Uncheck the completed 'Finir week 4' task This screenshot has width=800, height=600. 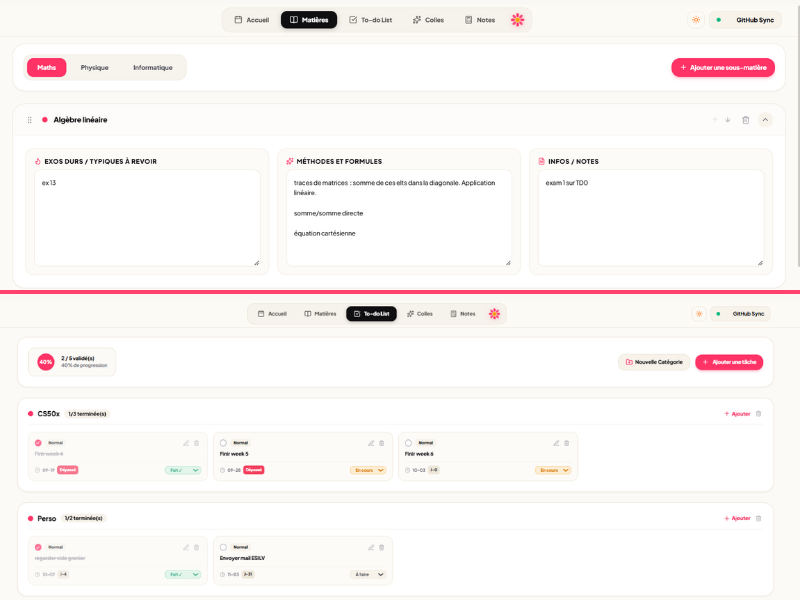tap(38, 443)
